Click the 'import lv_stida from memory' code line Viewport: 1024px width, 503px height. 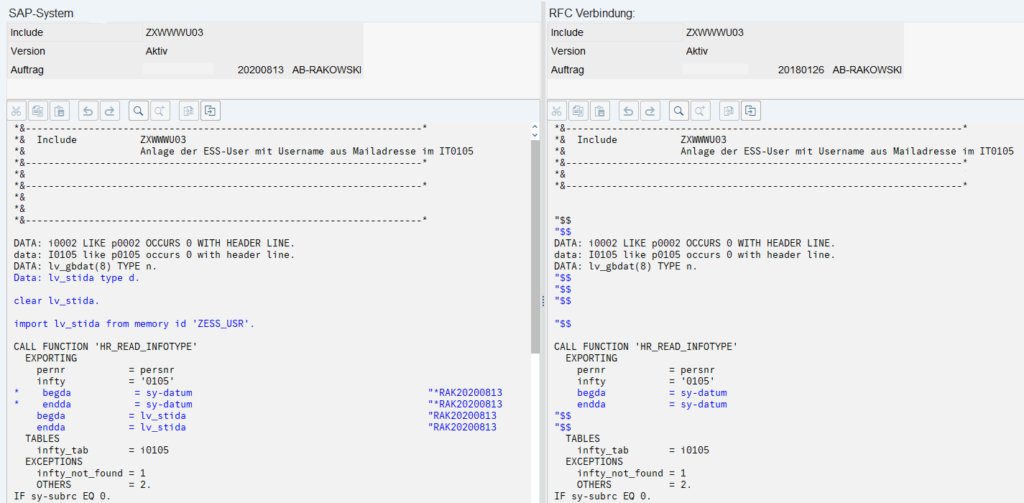tap(134, 323)
